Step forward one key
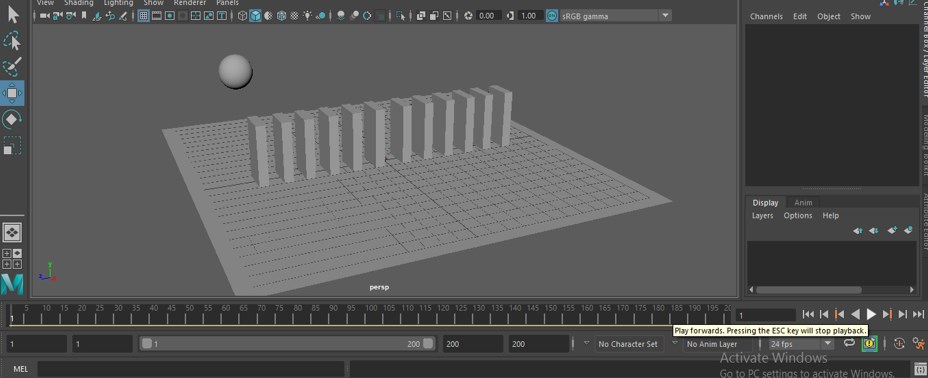Image resolution: width=928 pixels, height=378 pixels. click(x=887, y=315)
